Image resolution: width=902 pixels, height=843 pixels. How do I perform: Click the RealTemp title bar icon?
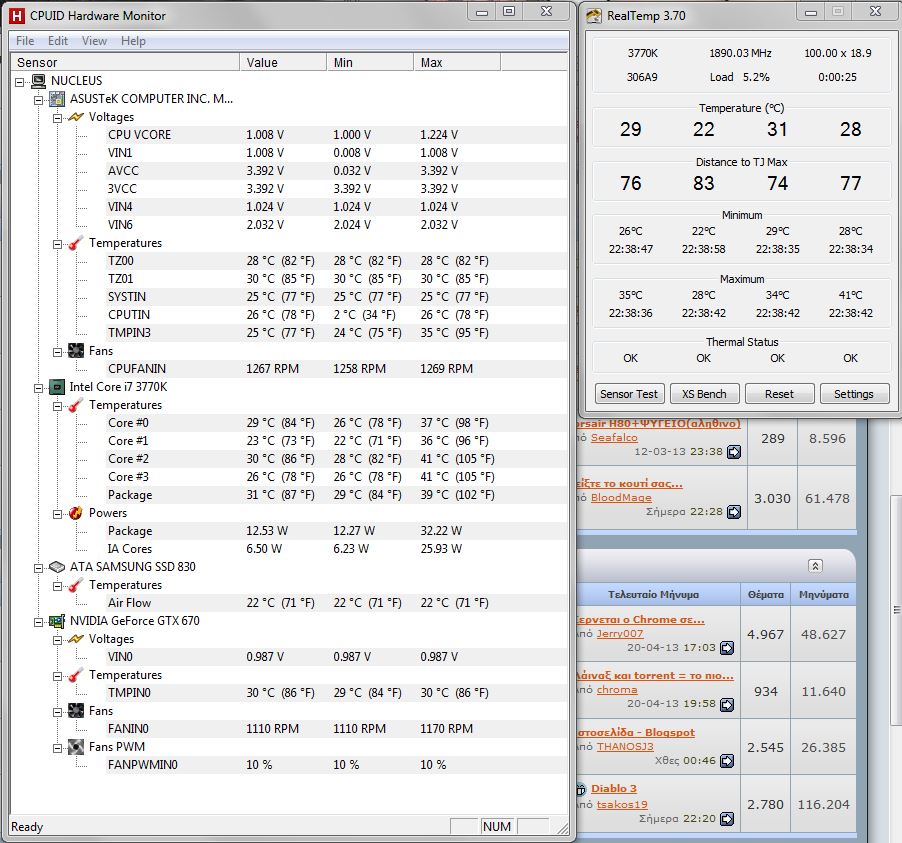pos(594,16)
